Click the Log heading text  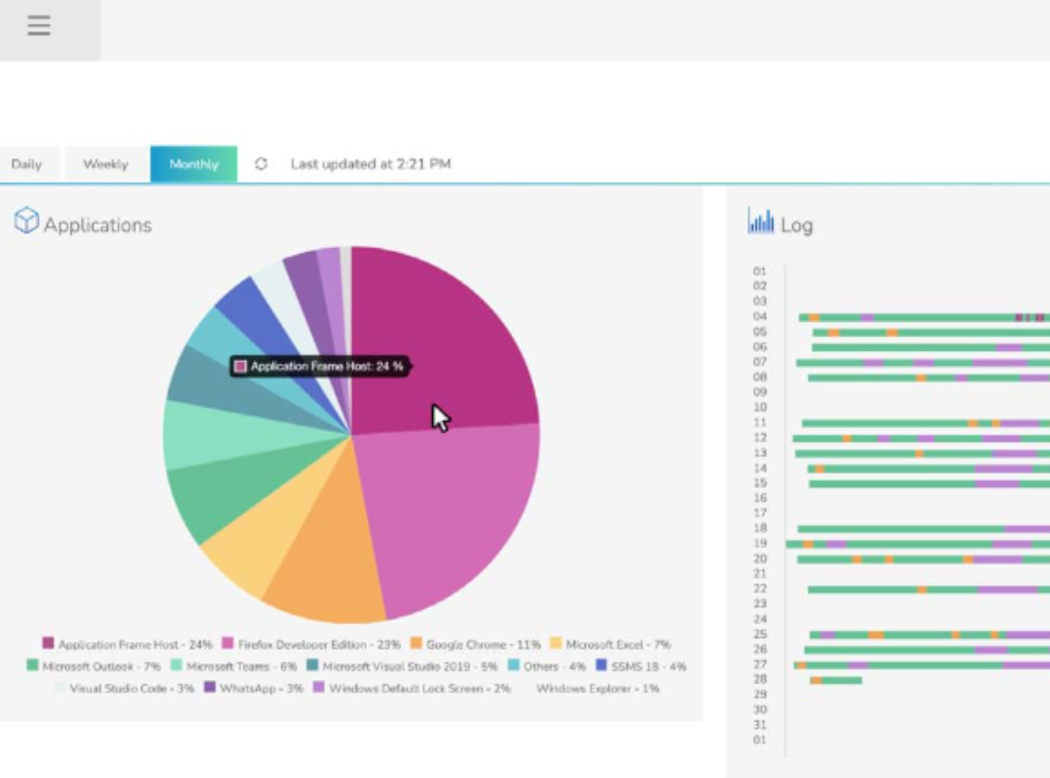797,225
